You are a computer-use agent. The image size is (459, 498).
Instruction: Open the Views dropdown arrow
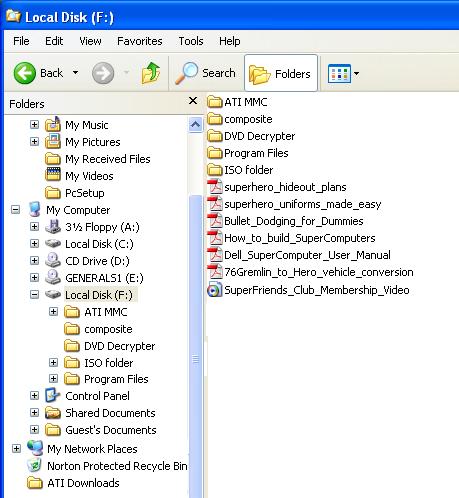coord(357,73)
